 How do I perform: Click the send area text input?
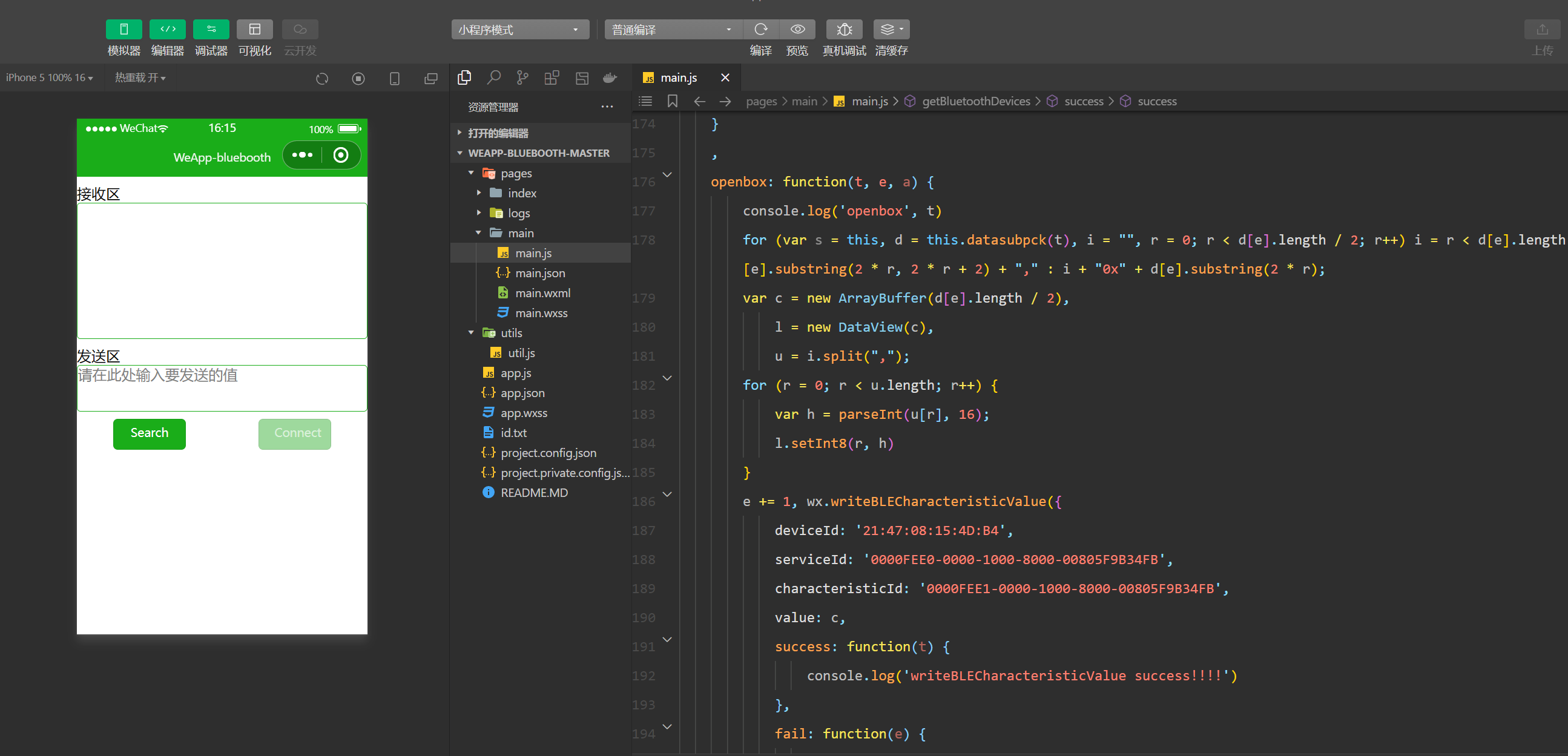point(222,388)
